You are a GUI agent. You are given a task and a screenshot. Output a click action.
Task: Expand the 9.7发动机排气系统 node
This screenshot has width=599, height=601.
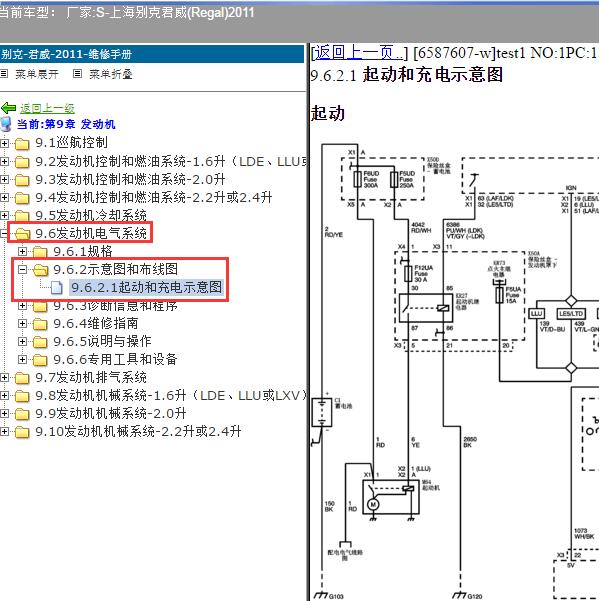4,378
